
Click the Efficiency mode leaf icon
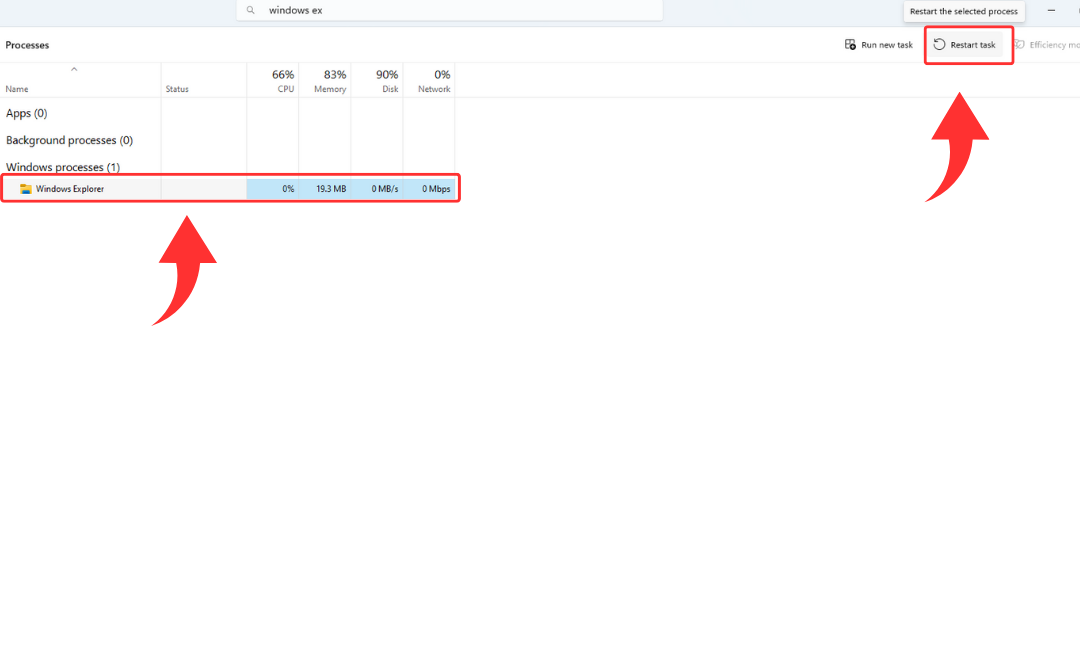click(x=1020, y=45)
